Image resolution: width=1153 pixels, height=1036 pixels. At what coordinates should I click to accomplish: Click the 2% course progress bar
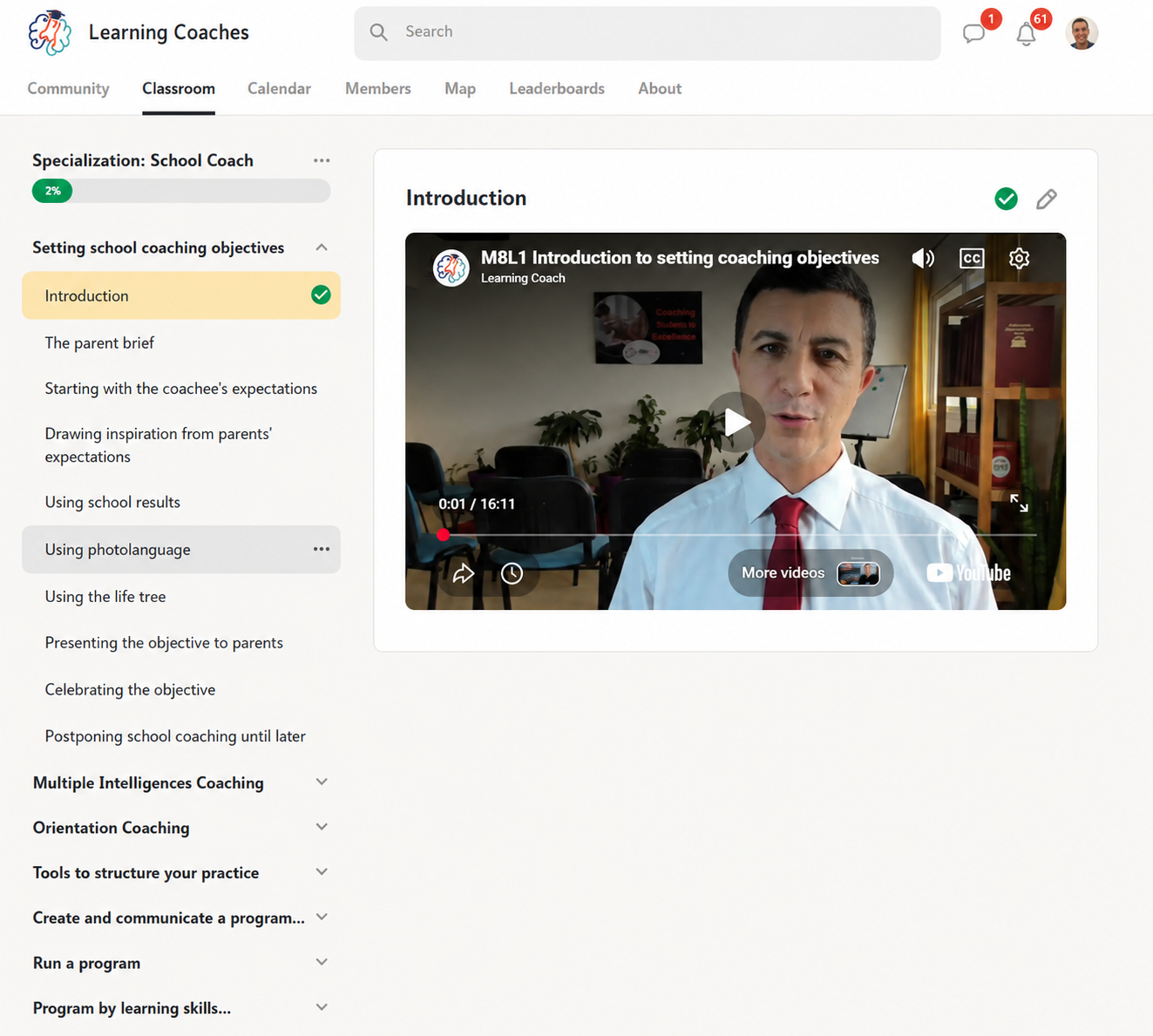[x=181, y=191]
